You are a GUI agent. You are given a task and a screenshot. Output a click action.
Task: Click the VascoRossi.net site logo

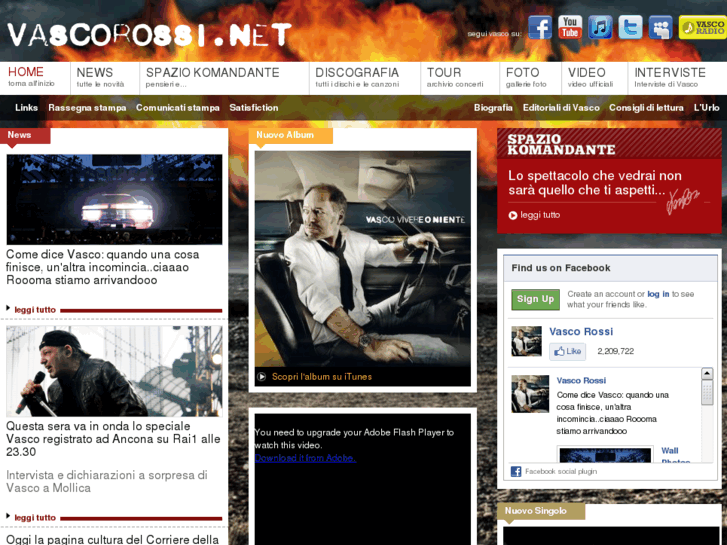[149, 35]
